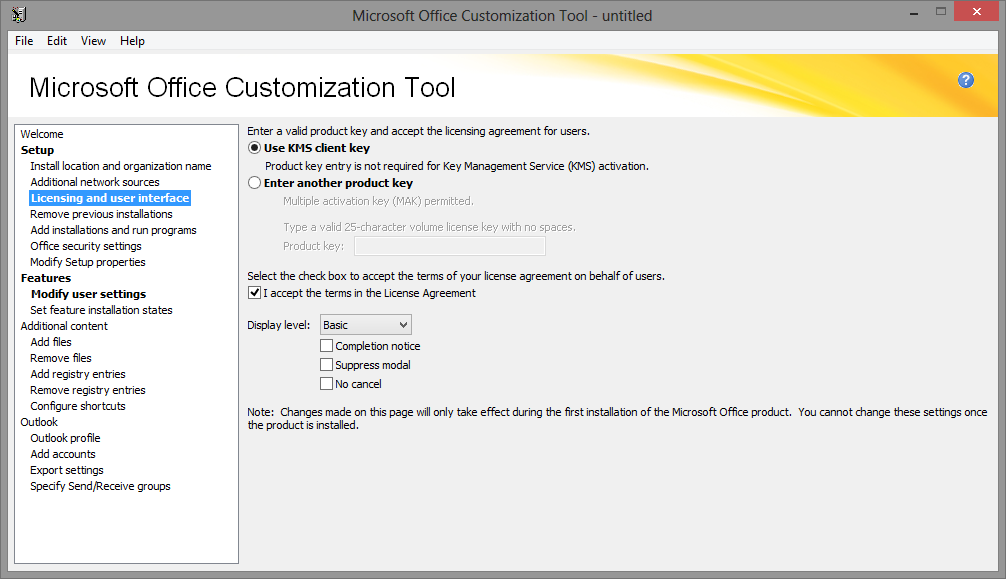Select the Additional content section
The height and width of the screenshot is (579, 1006).
pyautogui.click(x=64, y=327)
